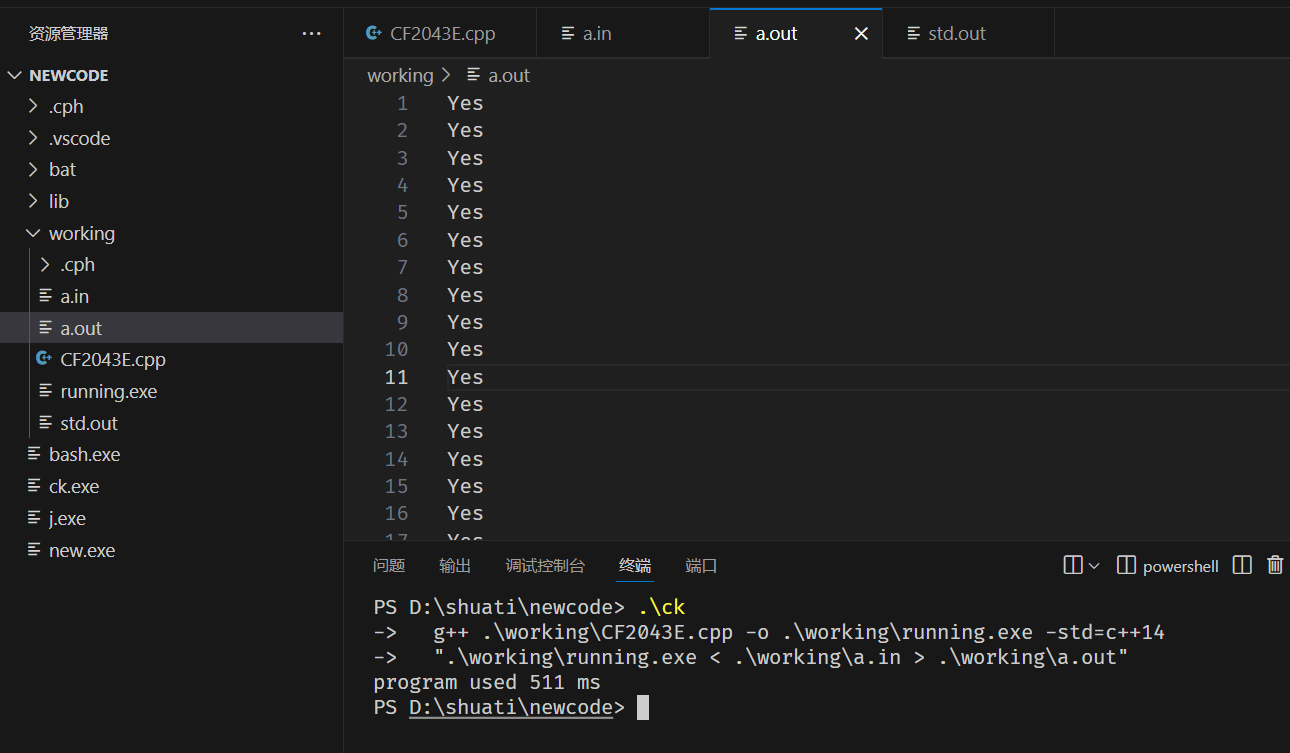1290x753 pixels.
Task: Switch to the a.in editor tab
Action: (x=623, y=34)
